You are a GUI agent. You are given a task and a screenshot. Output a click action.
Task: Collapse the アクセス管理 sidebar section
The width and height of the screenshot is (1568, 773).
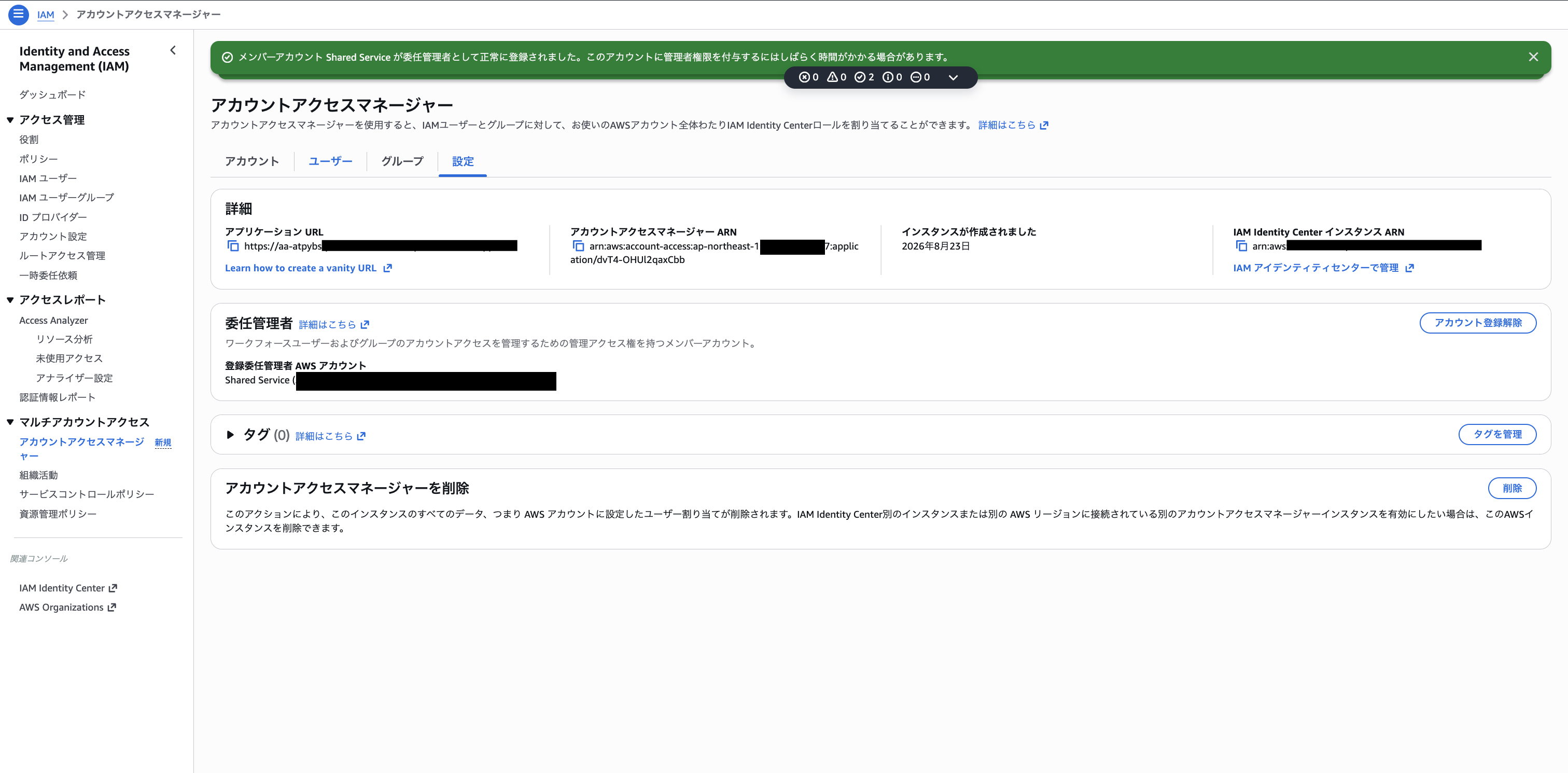(10, 120)
